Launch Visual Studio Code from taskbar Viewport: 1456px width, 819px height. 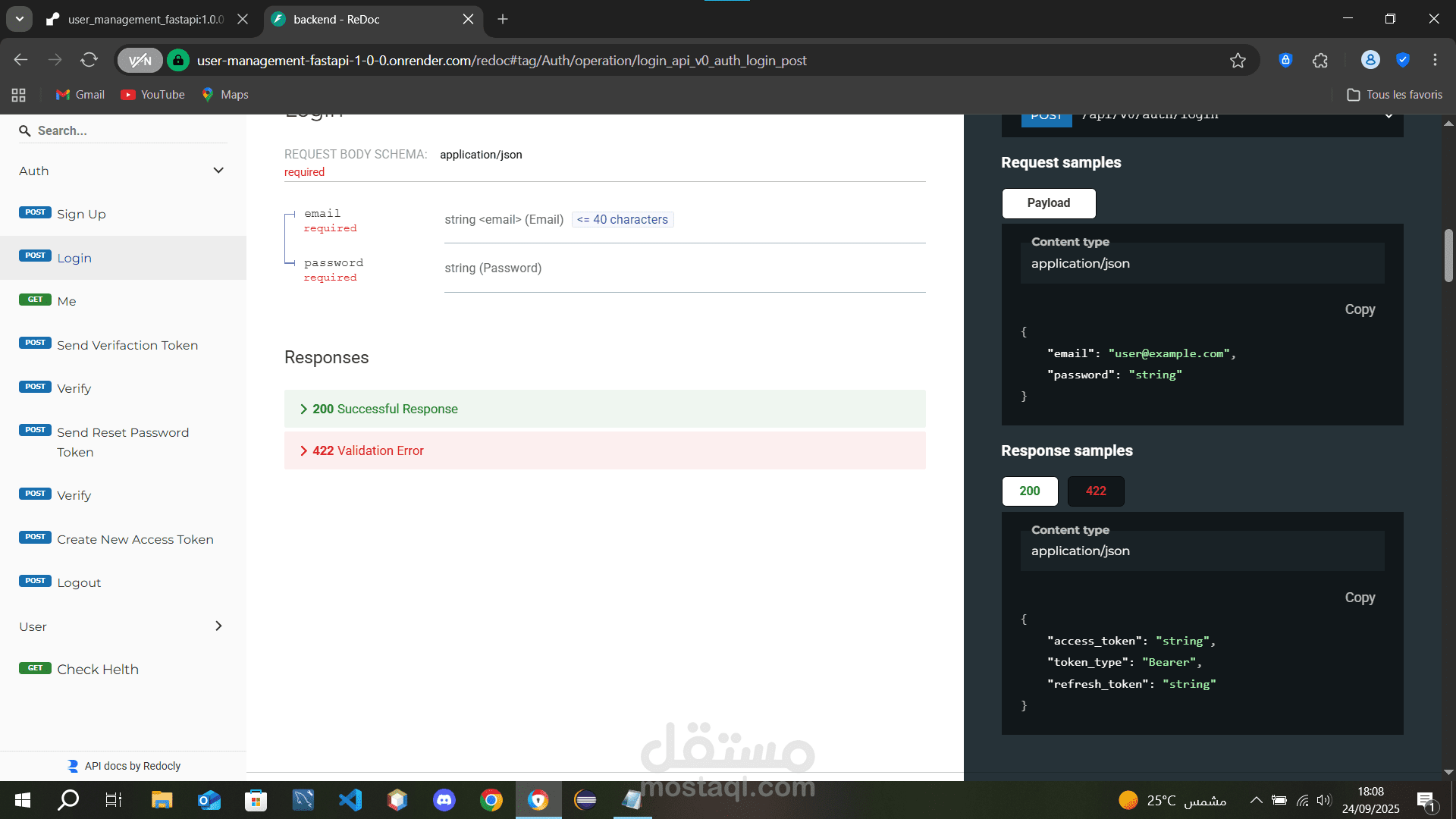[x=350, y=799]
